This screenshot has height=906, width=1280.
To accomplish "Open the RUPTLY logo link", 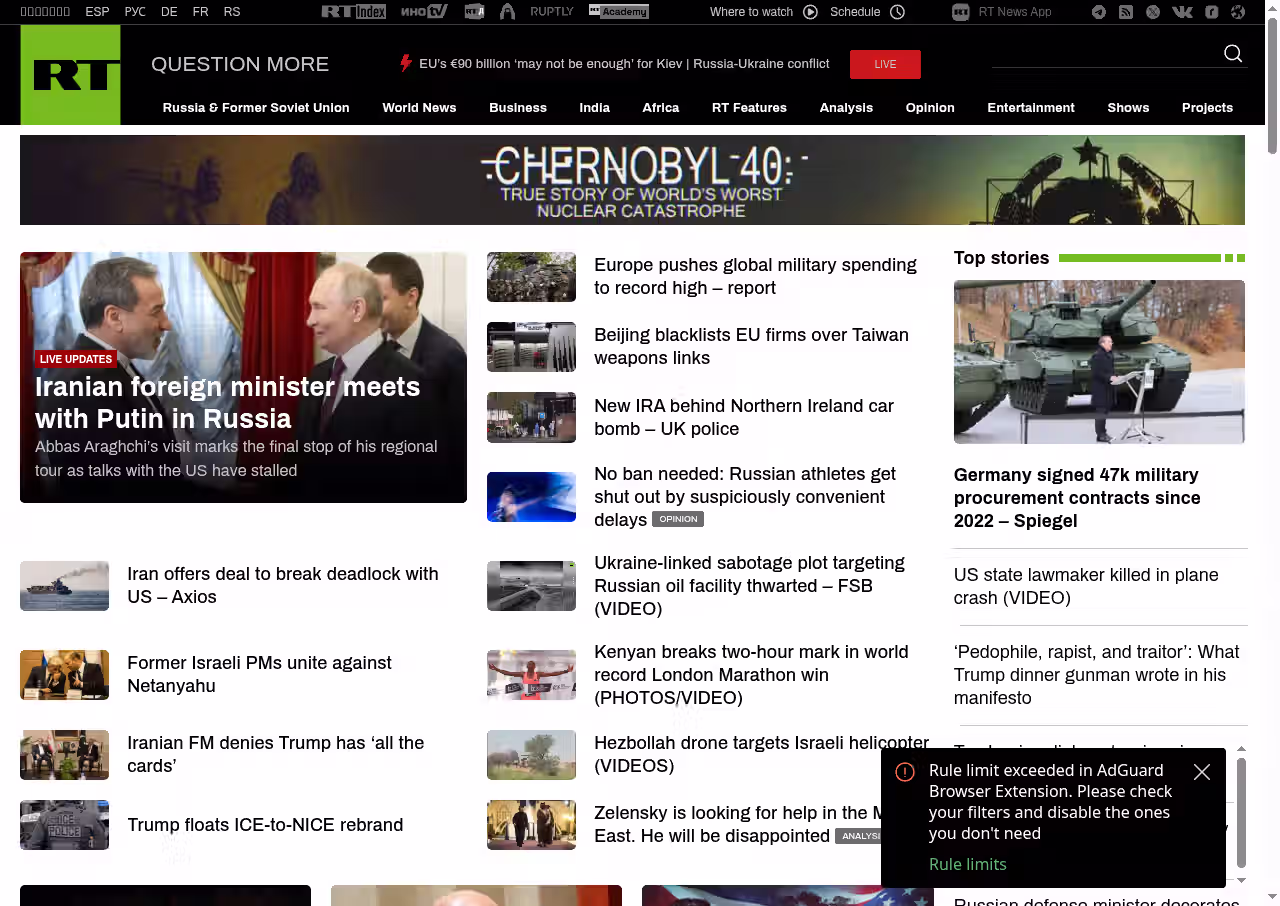I will [552, 12].
